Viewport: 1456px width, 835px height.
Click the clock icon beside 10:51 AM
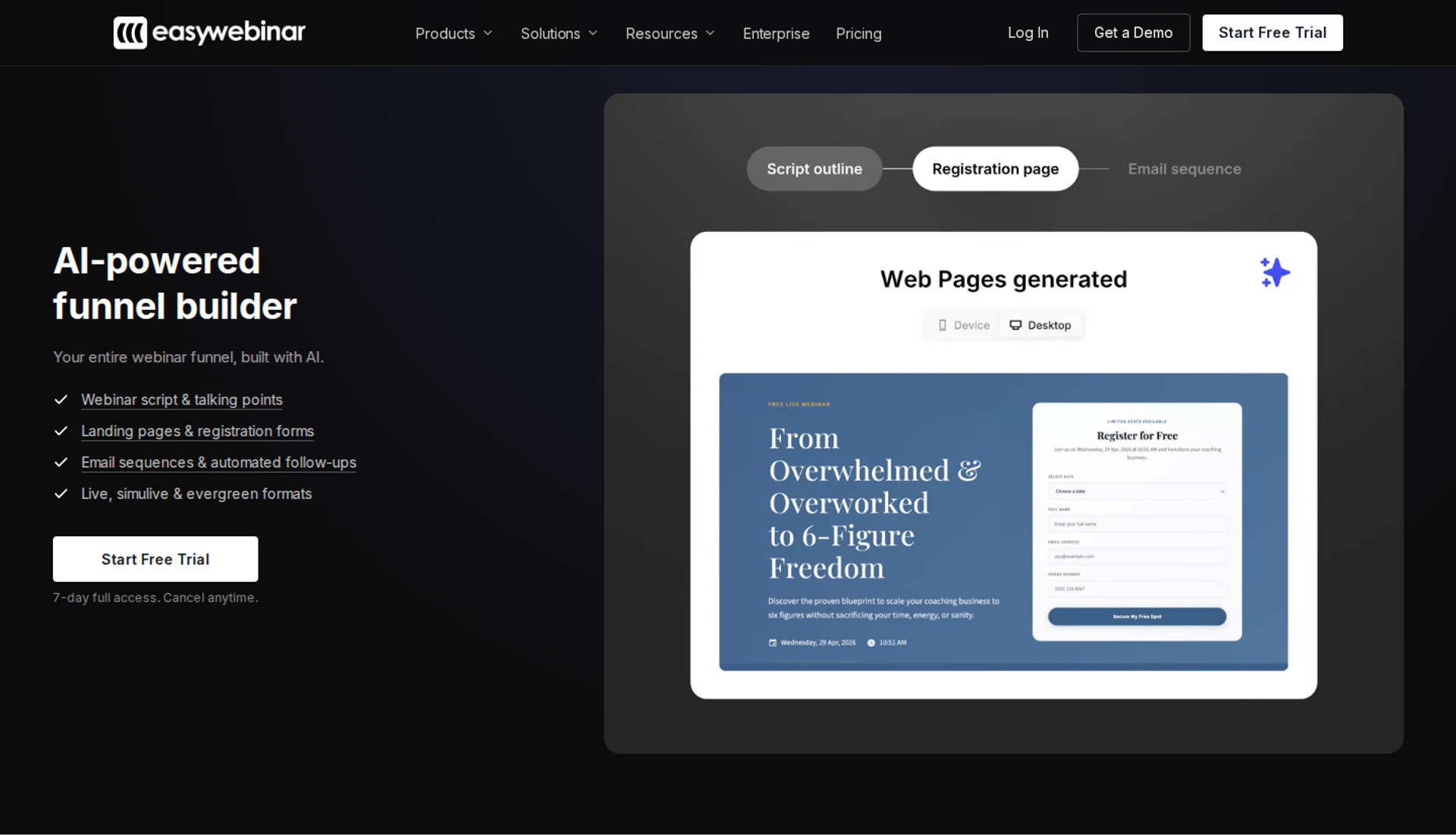click(x=871, y=642)
